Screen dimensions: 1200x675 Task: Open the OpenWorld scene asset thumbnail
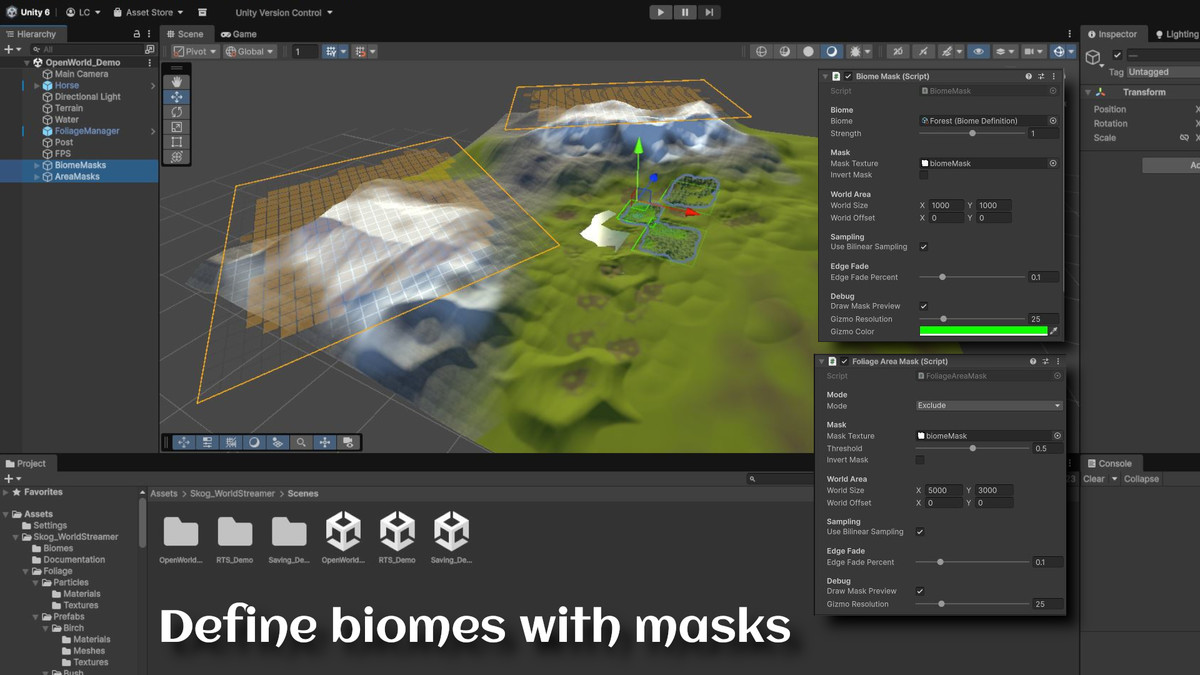(343, 531)
